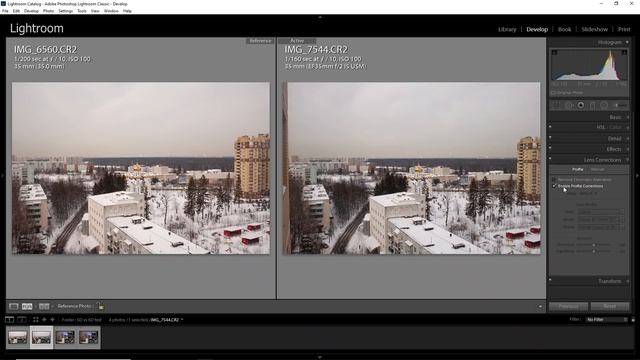The width and height of the screenshot is (640, 360).
Task: Toggle Enable Profile Corrections checkbox
Action: pos(554,186)
